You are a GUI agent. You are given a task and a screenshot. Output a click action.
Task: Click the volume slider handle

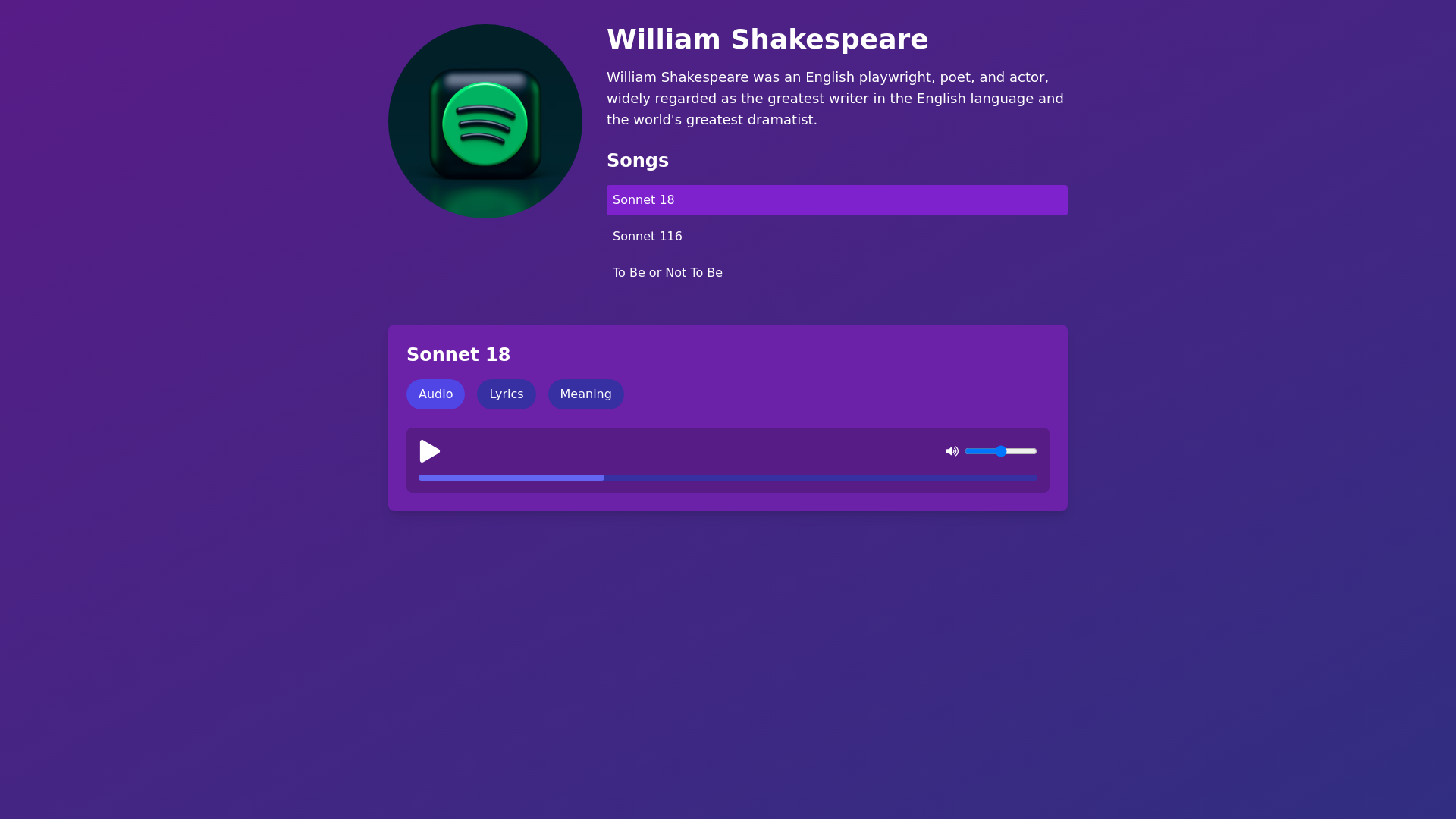(x=999, y=451)
